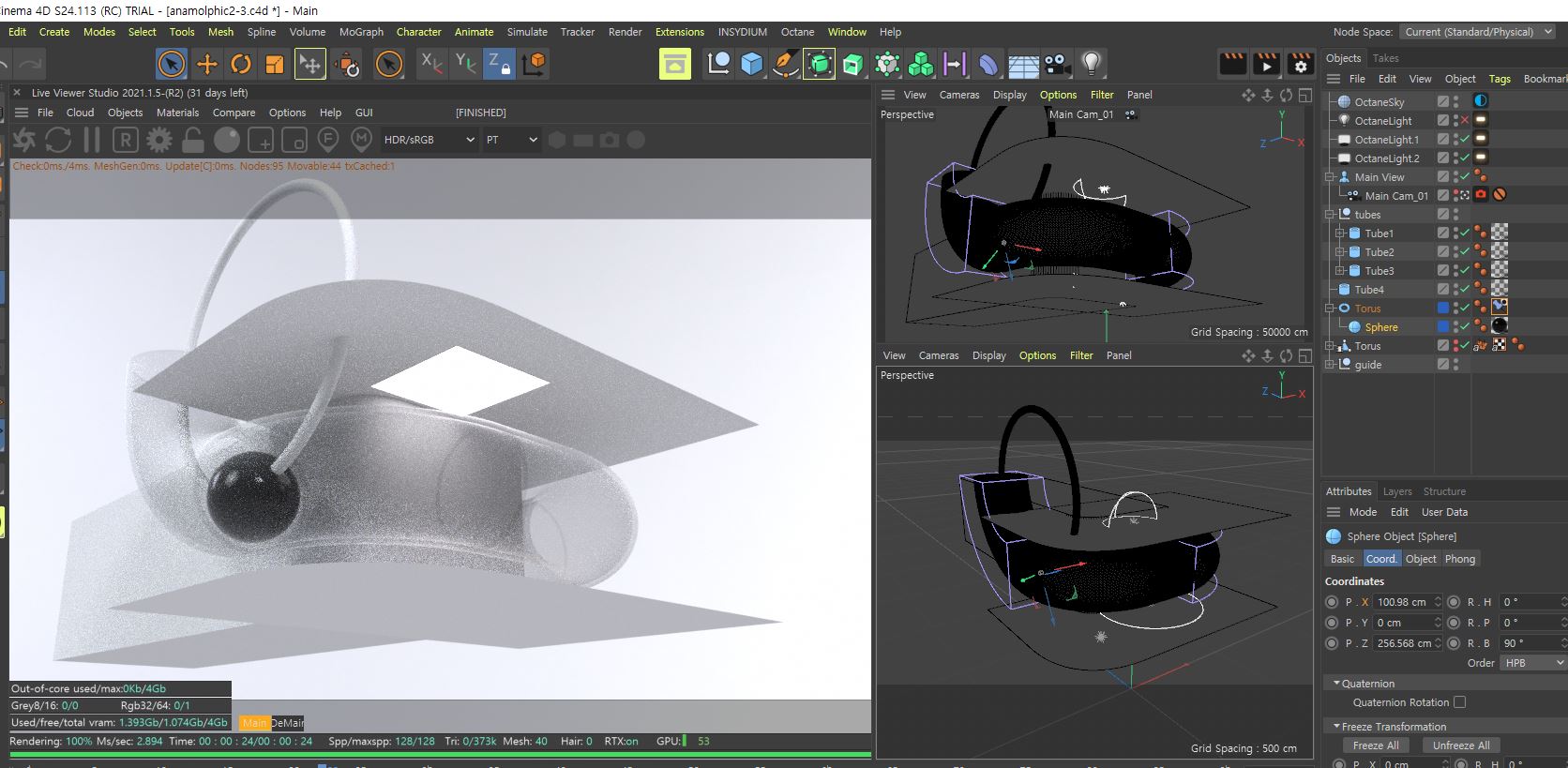Open the HDR/sRGB color space dropdown
Image resolution: width=1568 pixels, height=768 pixels.
tap(430, 140)
